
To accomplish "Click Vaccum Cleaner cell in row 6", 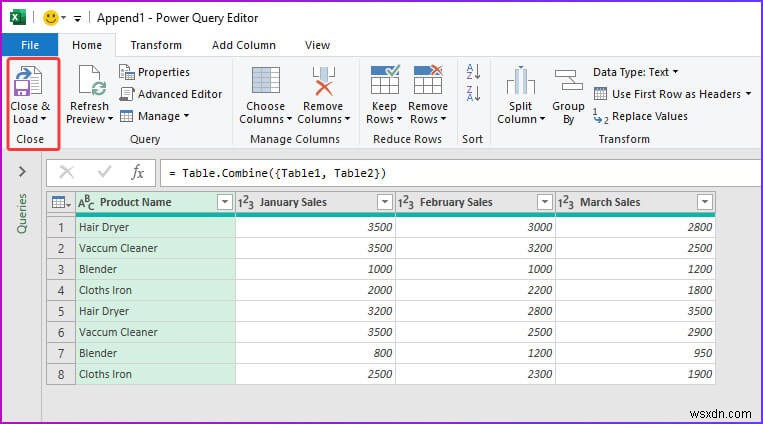I will tap(156, 332).
